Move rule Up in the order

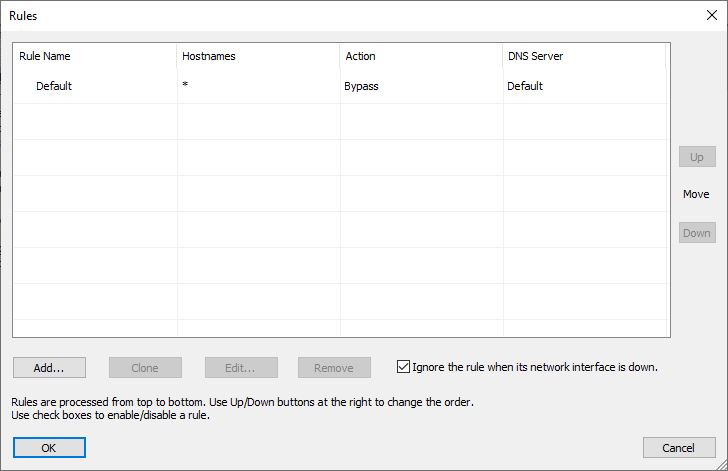(x=697, y=157)
